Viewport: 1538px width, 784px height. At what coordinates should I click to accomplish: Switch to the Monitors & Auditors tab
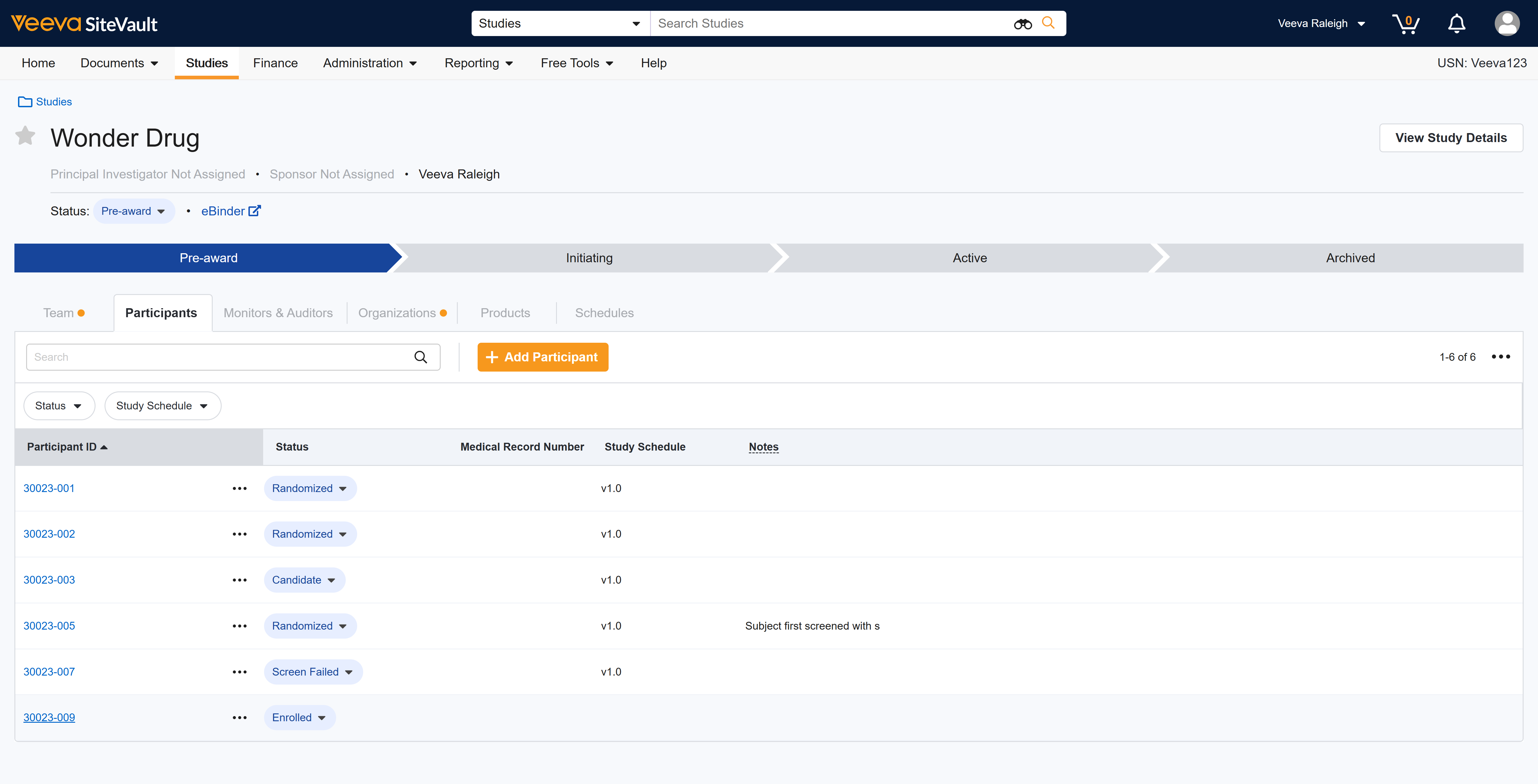[x=278, y=313]
